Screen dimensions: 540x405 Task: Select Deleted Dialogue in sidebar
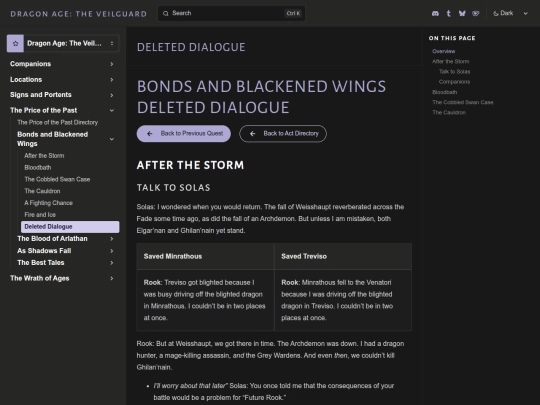(70, 227)
